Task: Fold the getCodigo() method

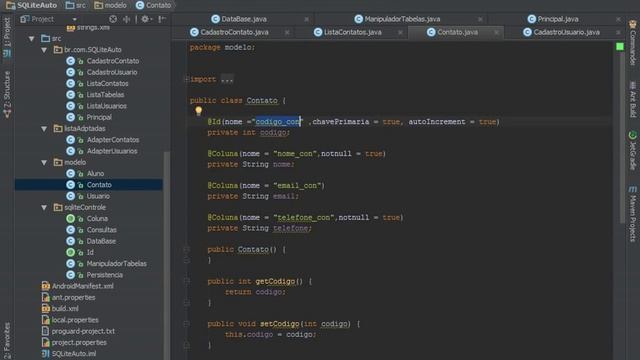Action: [x=187, y=281]
